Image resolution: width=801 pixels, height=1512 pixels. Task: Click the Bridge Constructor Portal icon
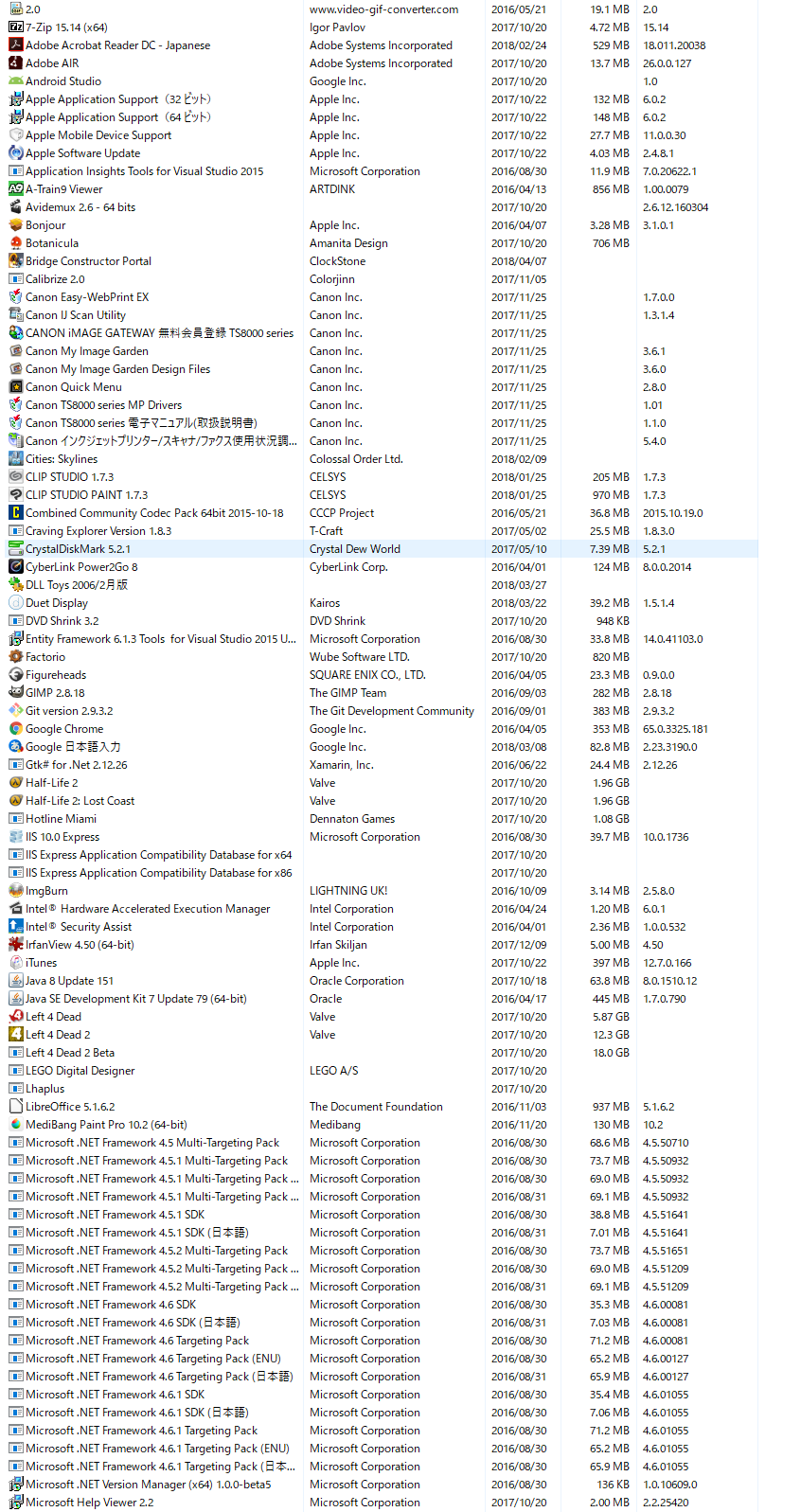click(15, 260)
